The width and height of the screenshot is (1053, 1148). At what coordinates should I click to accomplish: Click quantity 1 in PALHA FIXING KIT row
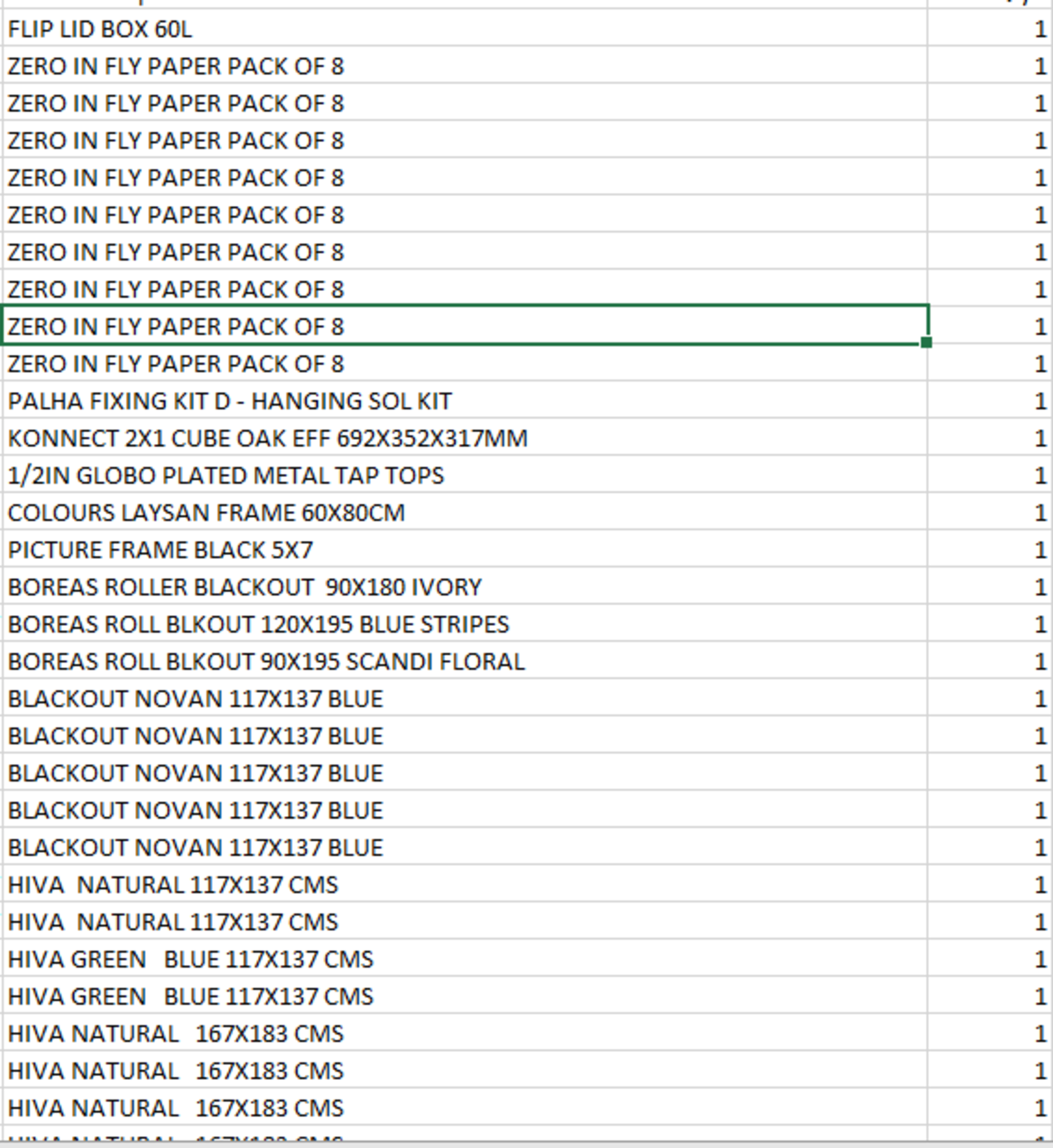tap(990, 401)
